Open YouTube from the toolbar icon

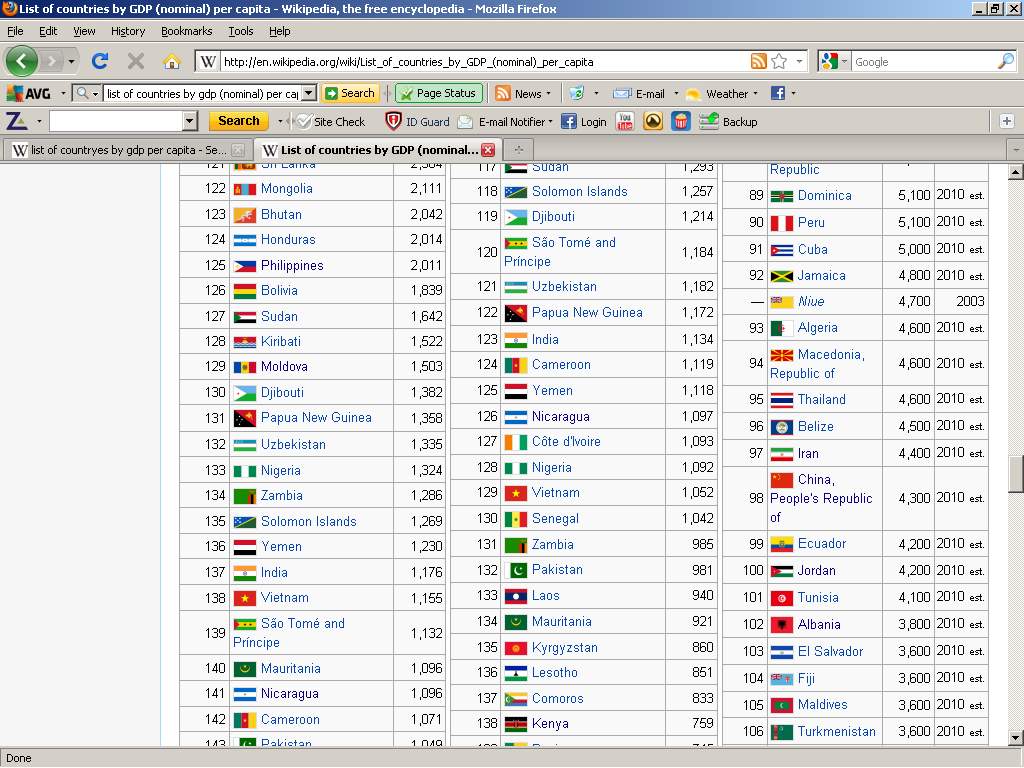click(x=625, y=121)
